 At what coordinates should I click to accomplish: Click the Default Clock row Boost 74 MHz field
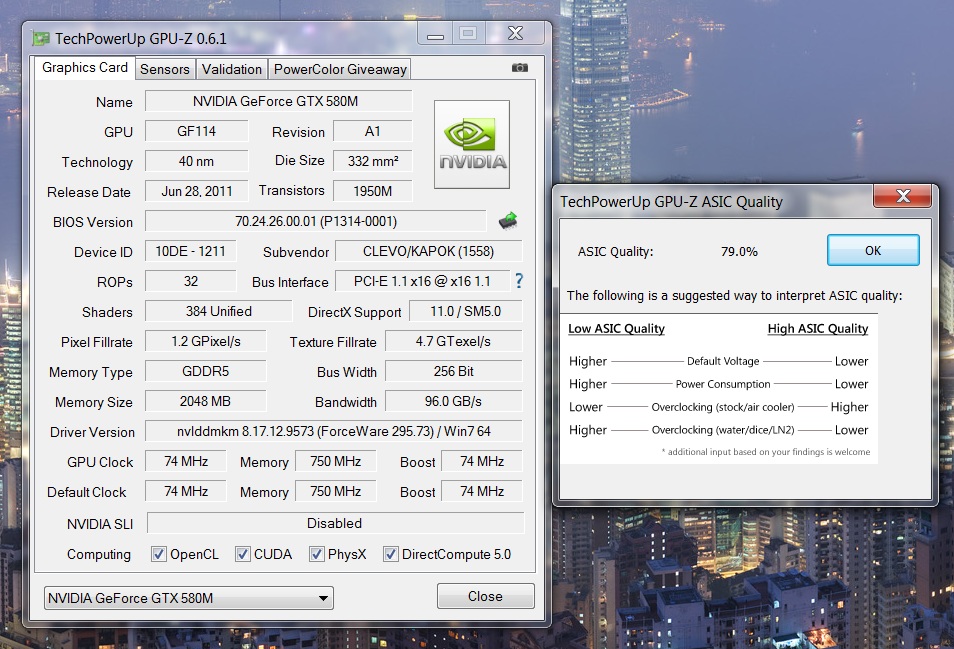click(482, 491)
